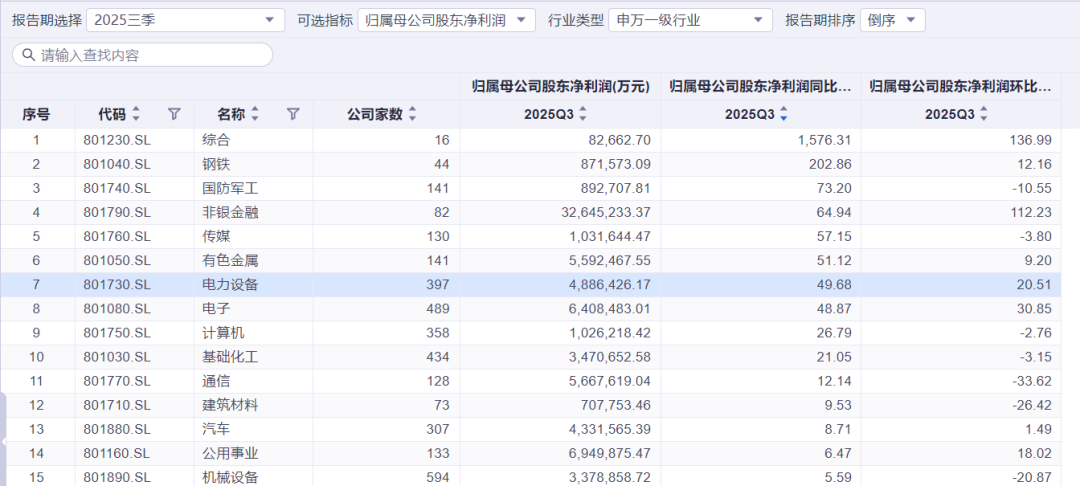Sort by the 名称 column arrows

click(x=255, y=114)
